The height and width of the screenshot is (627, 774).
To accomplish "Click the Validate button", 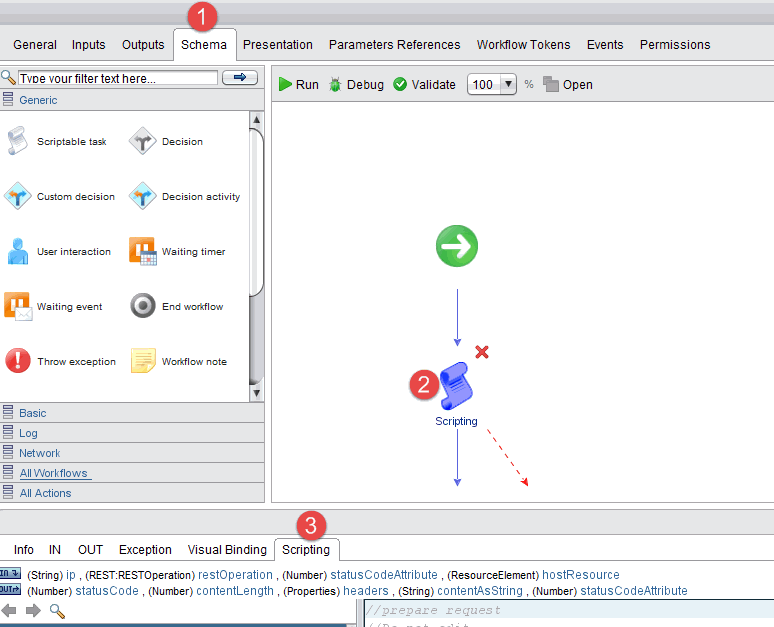I will coord(424,85).
